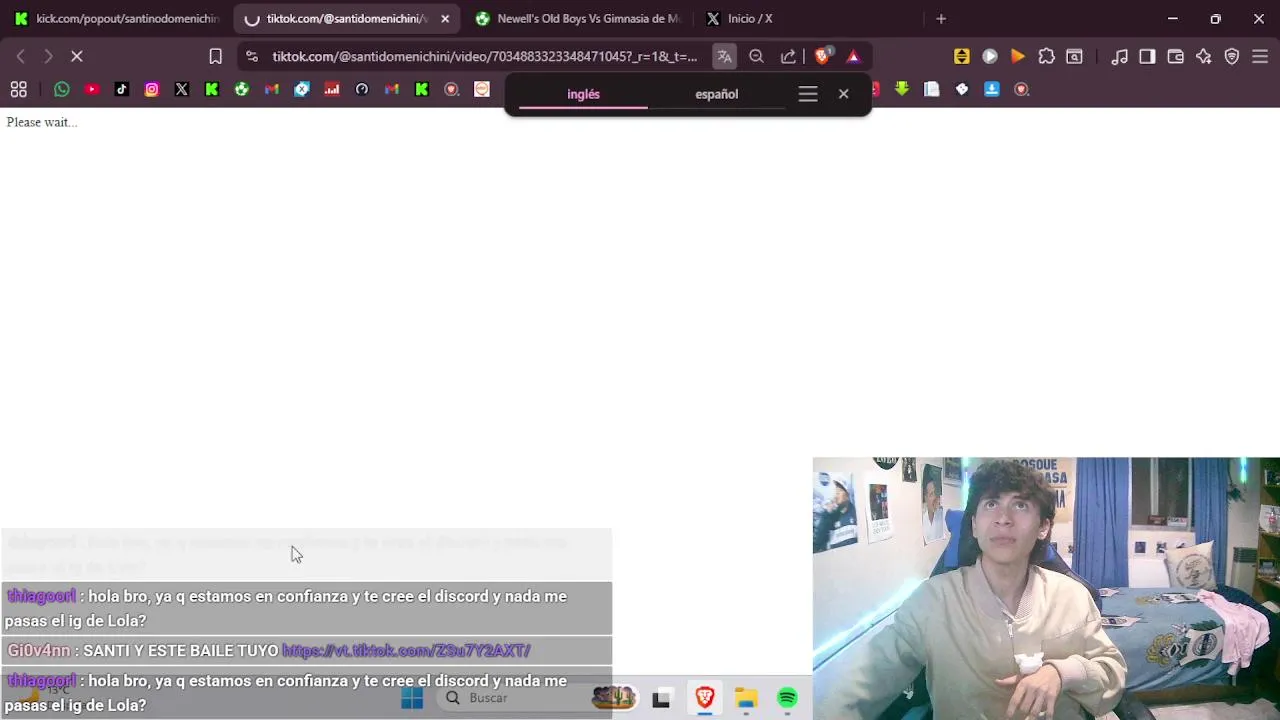
Task: Open Task View on the taskbar
Action: (661, 698)
